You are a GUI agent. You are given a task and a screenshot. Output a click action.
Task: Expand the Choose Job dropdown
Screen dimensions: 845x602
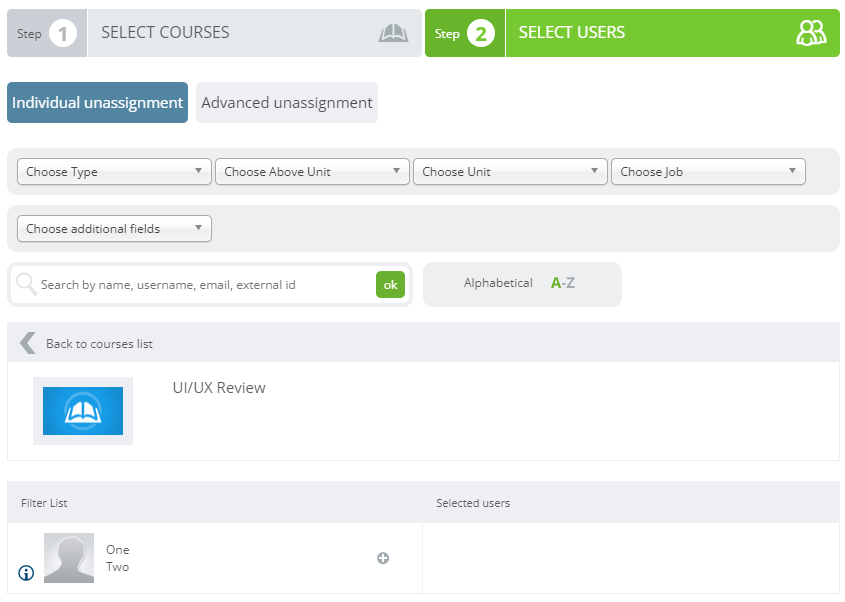click(708, 171)
